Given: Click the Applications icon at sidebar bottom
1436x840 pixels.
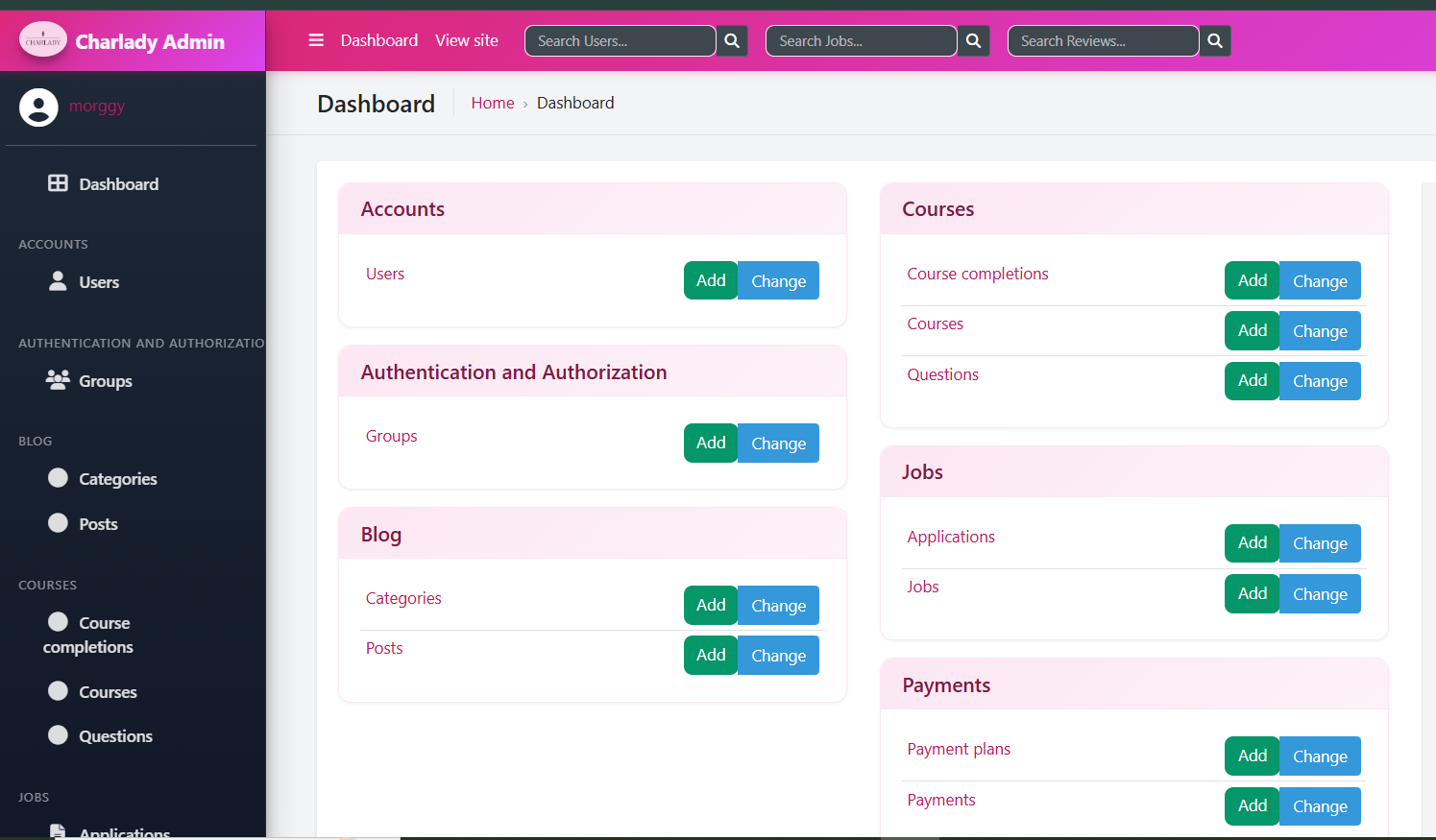Looking at the screenshot, I should [x=58, y=831].
